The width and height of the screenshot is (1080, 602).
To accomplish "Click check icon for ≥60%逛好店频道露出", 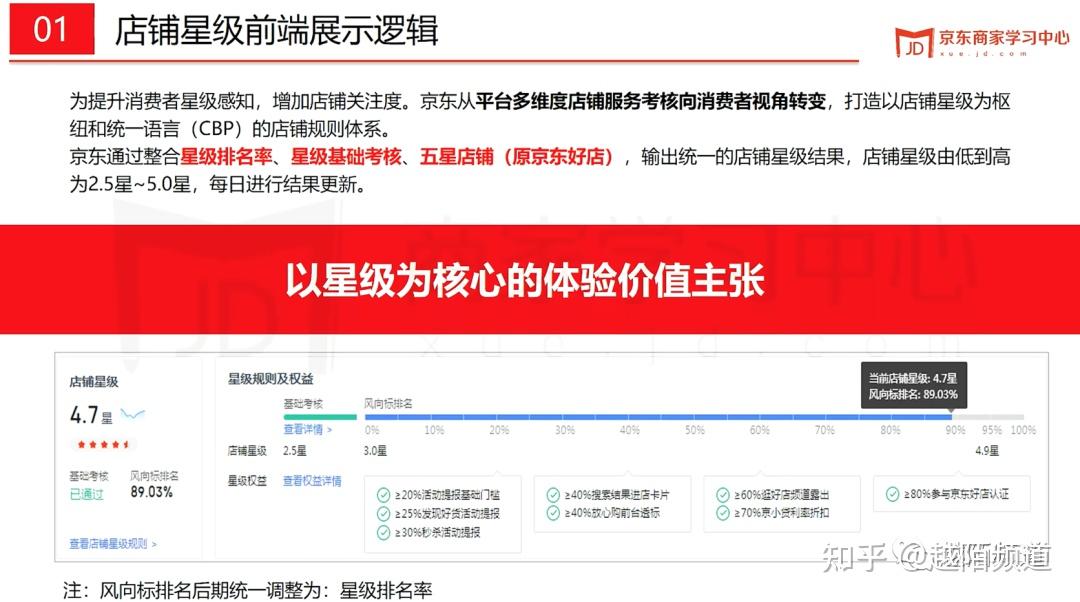I will tap(723, 495).
